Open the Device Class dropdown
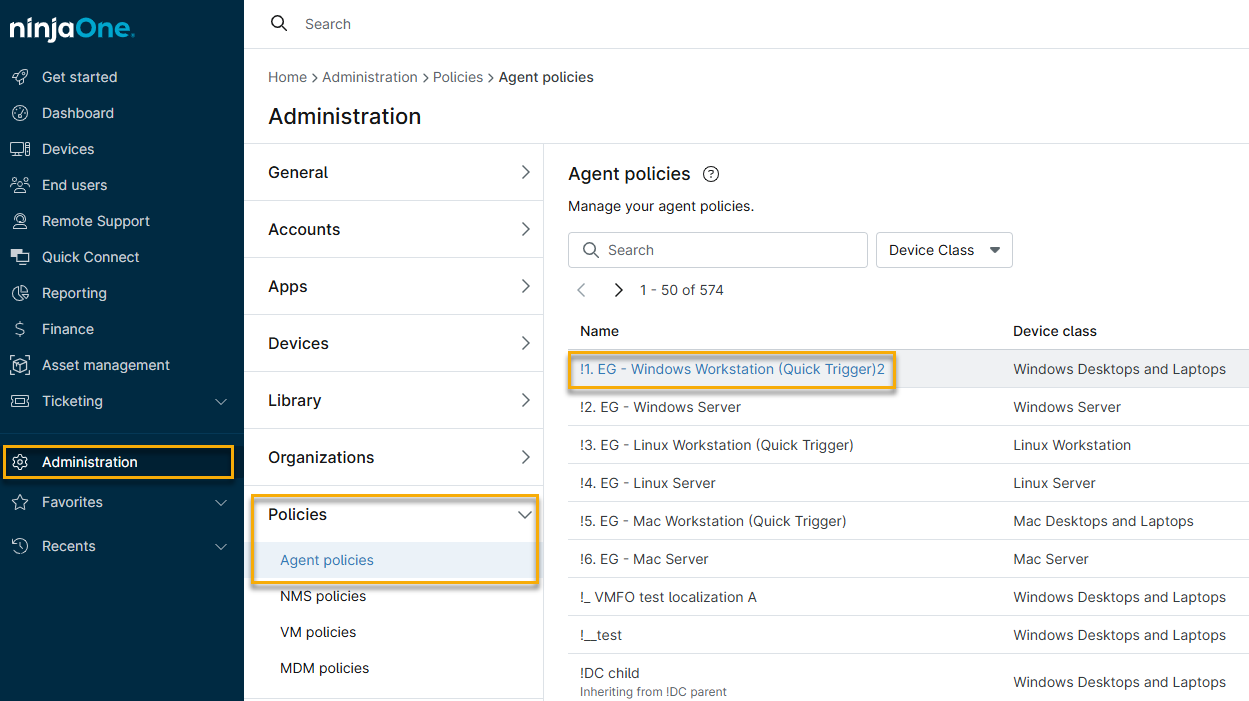Image resolution: width=1249 pixels, height=701 pixels. (944, 250)
